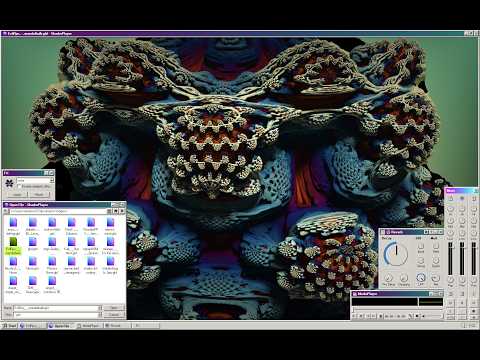This screenshot has height=360, width=480.
Task: Switch to the OpenFile taskbar item
Action: (x=61, y=326)
